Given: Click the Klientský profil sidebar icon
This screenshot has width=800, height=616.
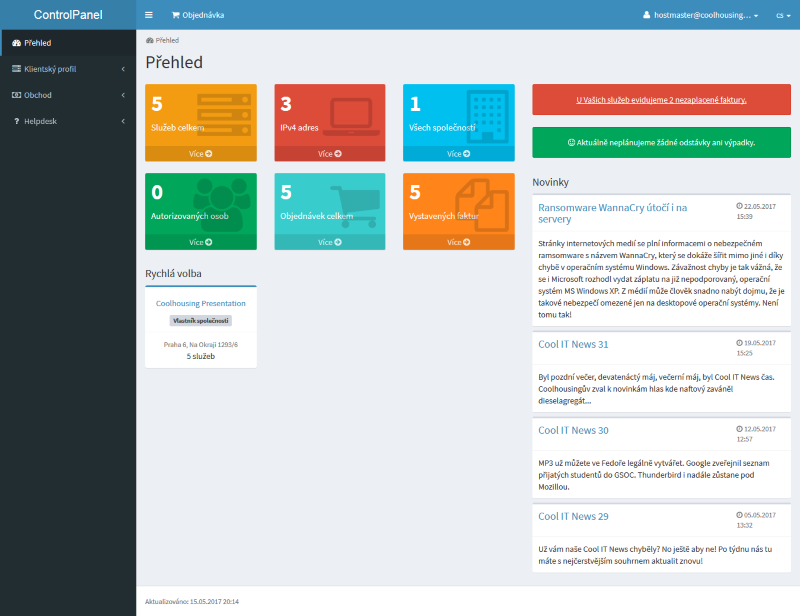Looking at the screenshot, I should [16, 69].
